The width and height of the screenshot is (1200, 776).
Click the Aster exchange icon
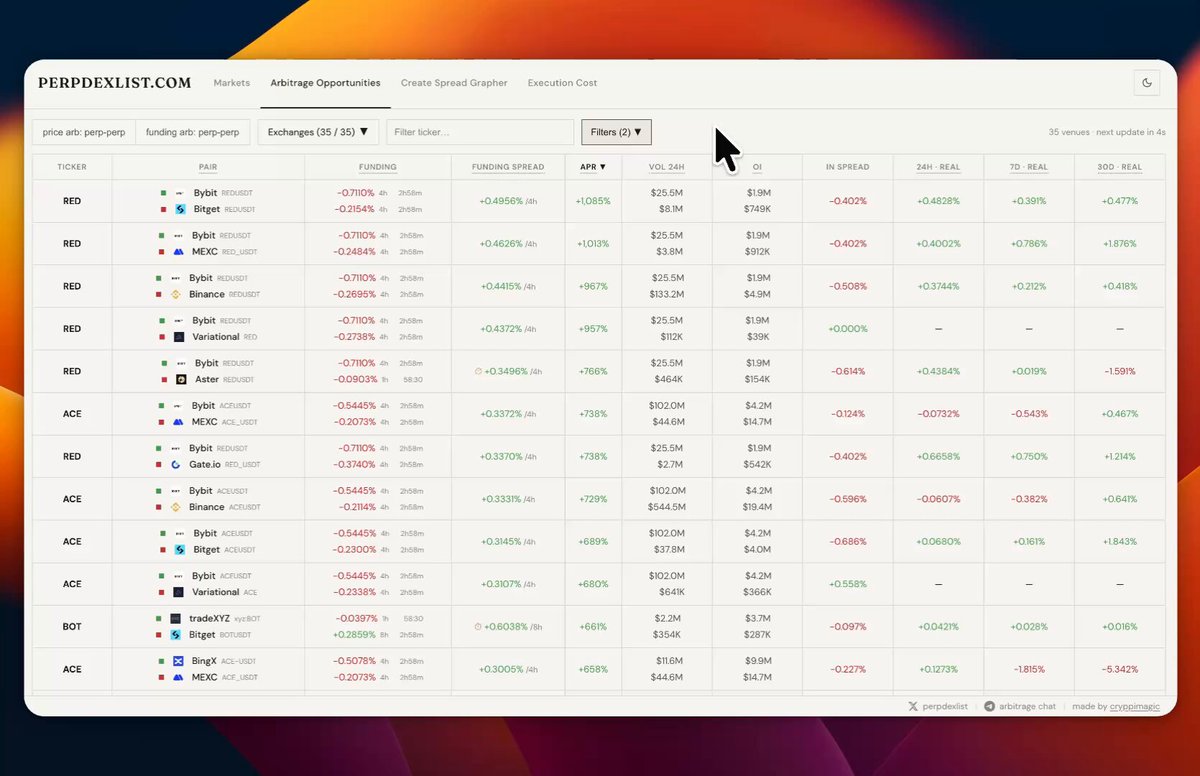(183, 380)
